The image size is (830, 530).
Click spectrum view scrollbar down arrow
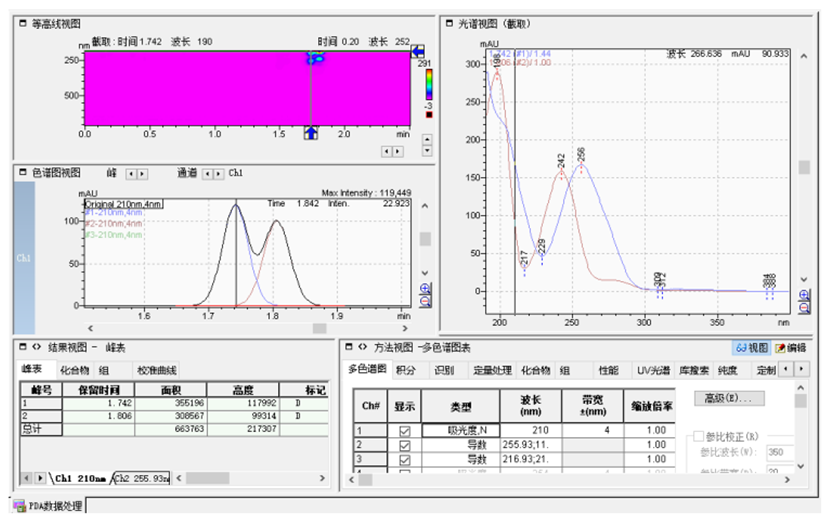[804, 279]
